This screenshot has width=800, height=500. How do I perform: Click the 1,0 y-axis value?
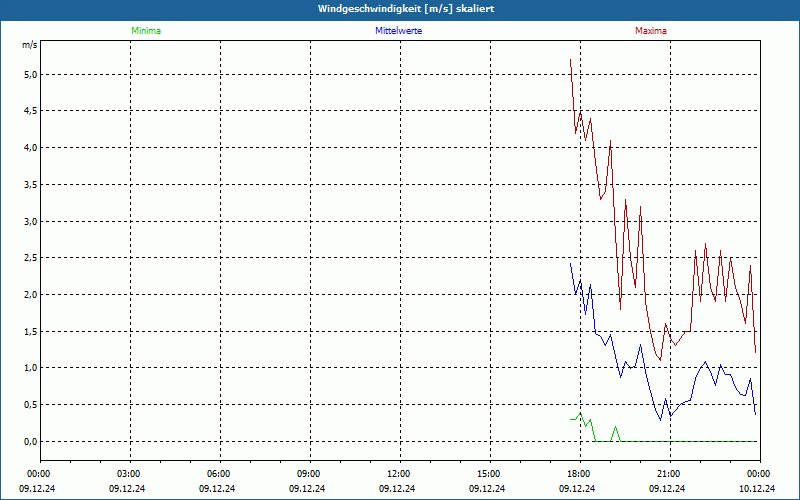pos(31,368)
